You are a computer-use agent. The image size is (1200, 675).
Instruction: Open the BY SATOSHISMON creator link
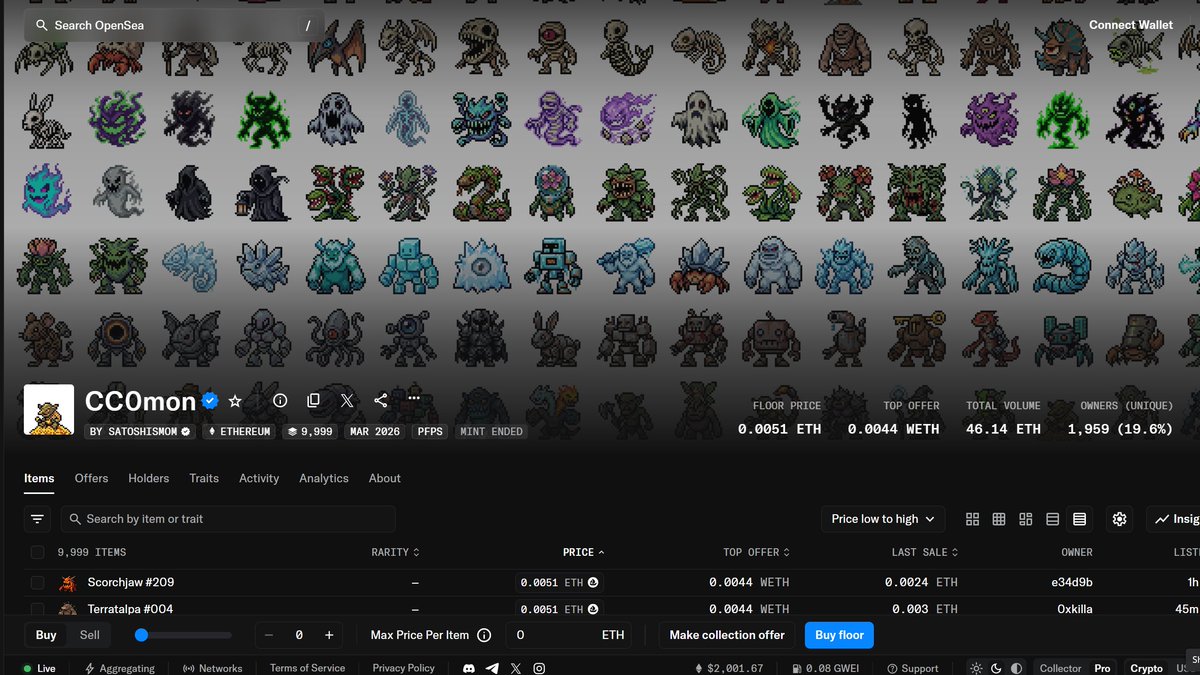pos(140,431)
